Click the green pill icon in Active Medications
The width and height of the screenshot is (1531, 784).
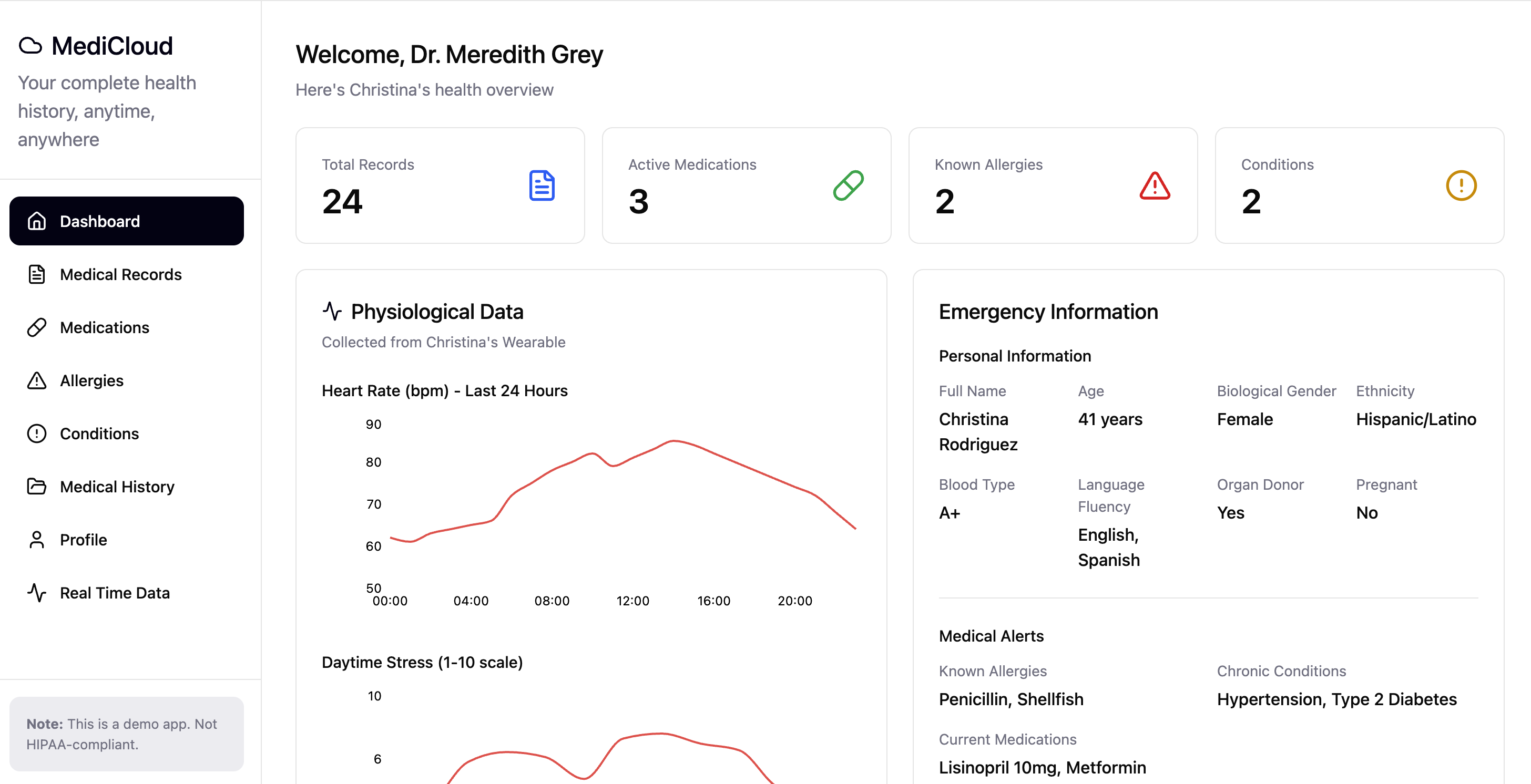pyautogui.click(x=848, y=185)
